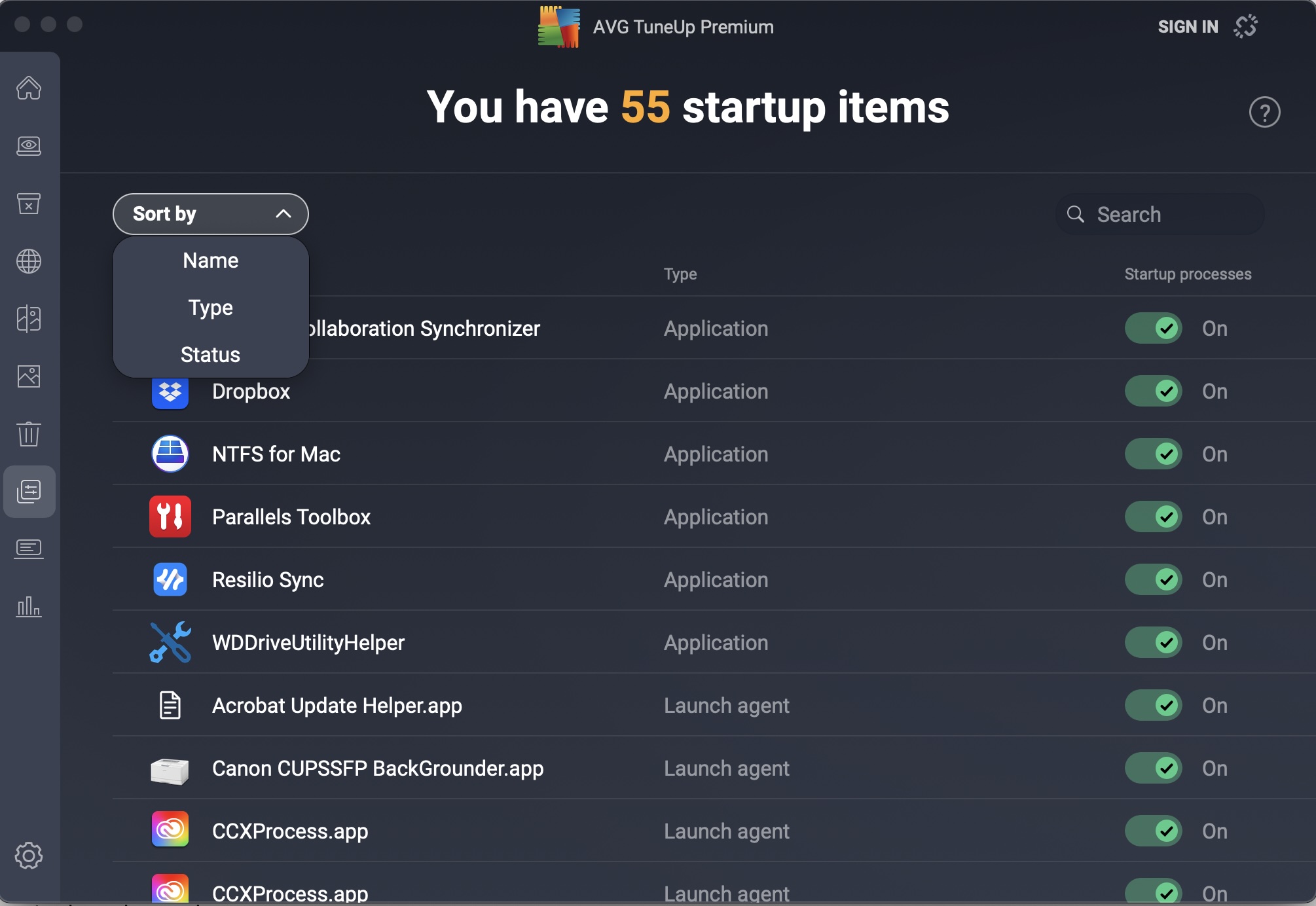Screen dimensions: 1316x906
Task: Open the help question-mark button
Action: [1265, 112]
